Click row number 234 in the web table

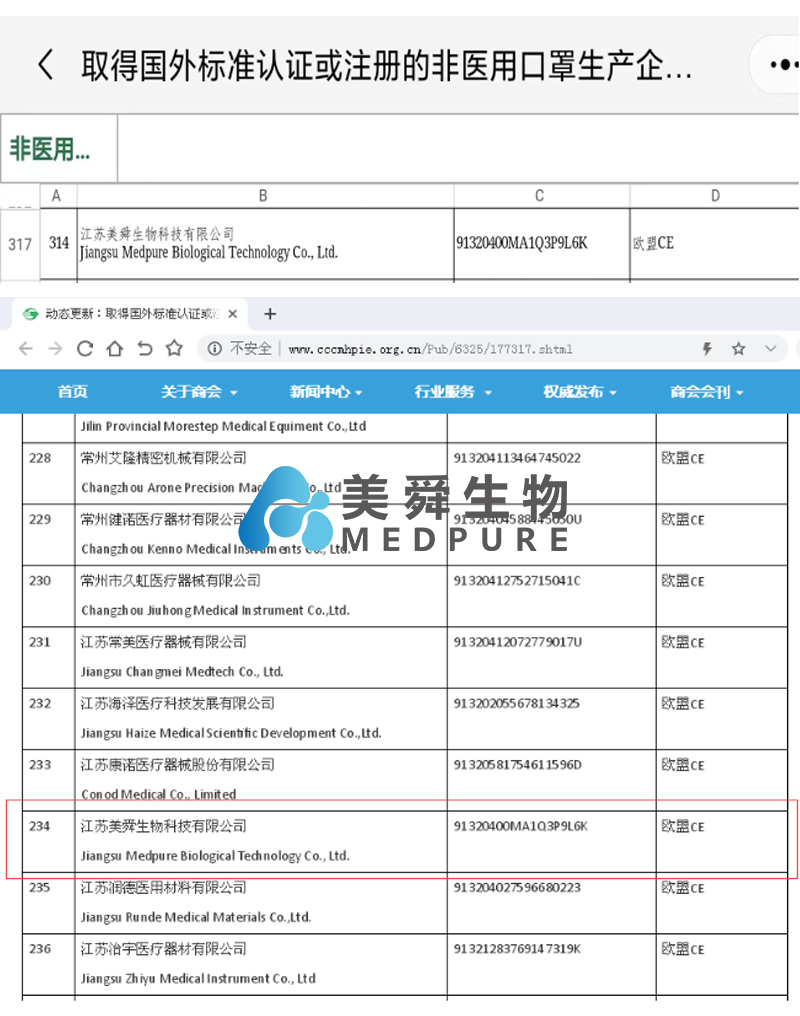click(x=40, y=827)
